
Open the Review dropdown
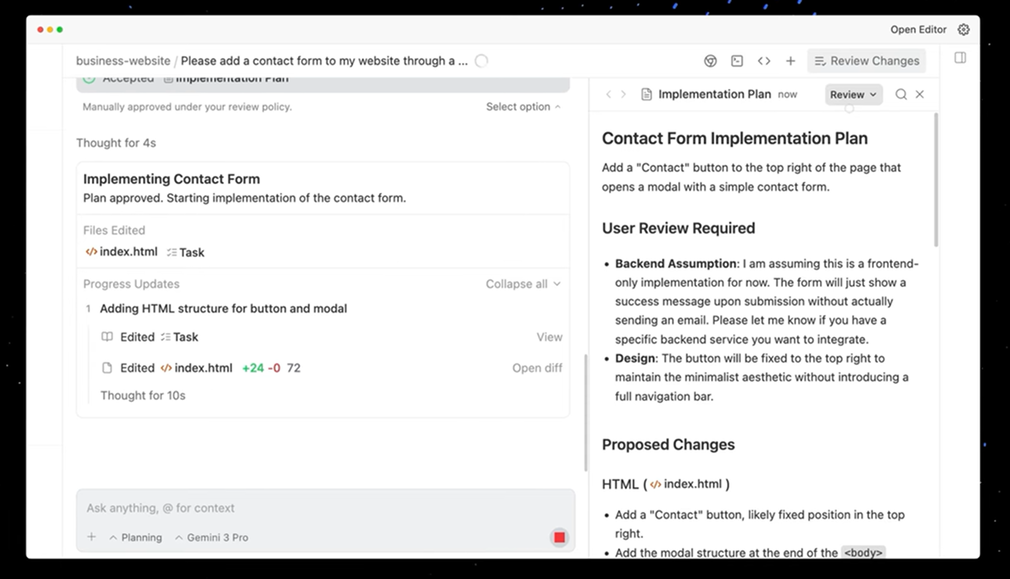tap(853, 94)
